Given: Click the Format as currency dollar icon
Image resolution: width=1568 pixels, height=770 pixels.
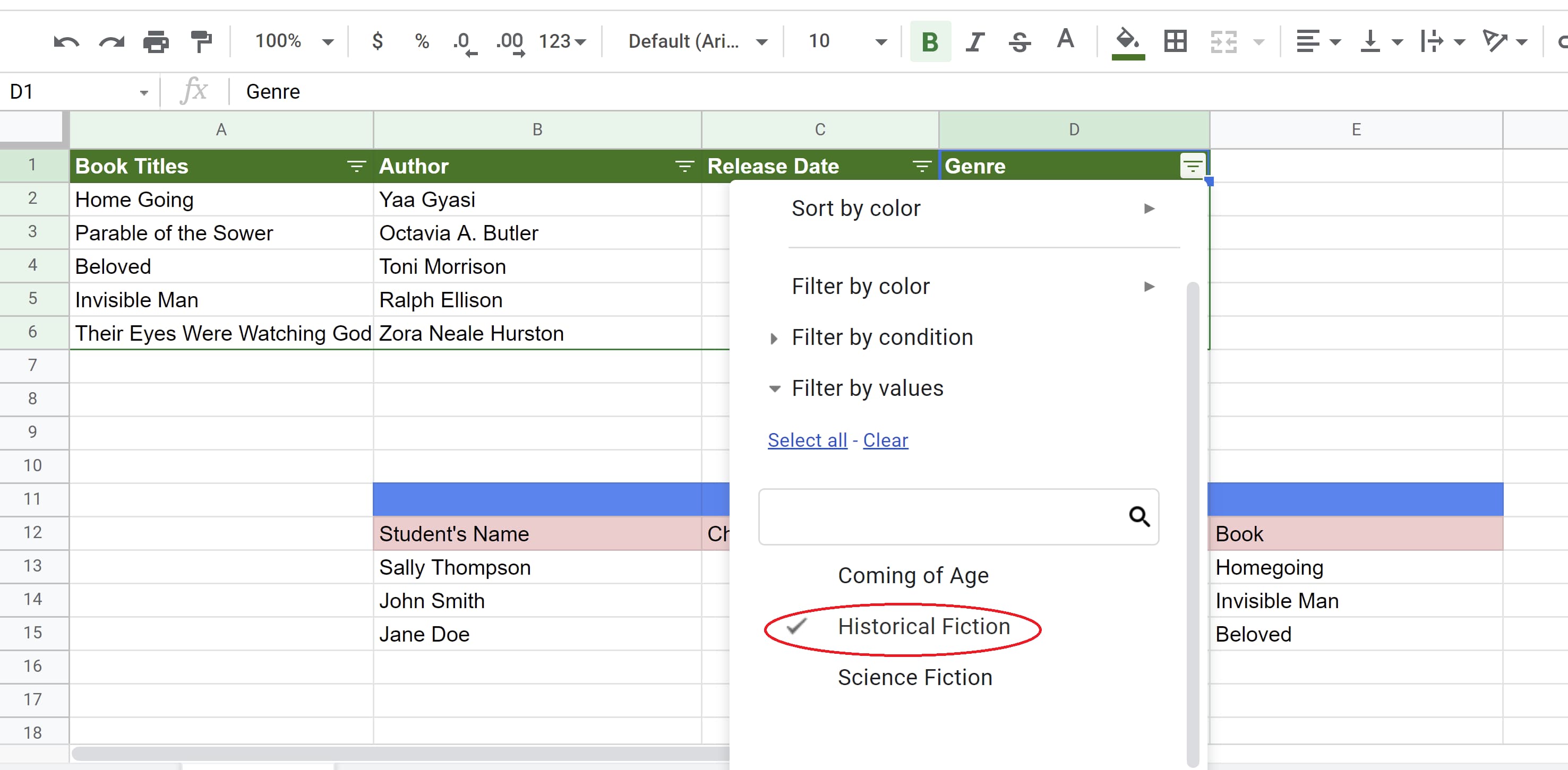Looking at the screenshot, I should coord(378,41).
